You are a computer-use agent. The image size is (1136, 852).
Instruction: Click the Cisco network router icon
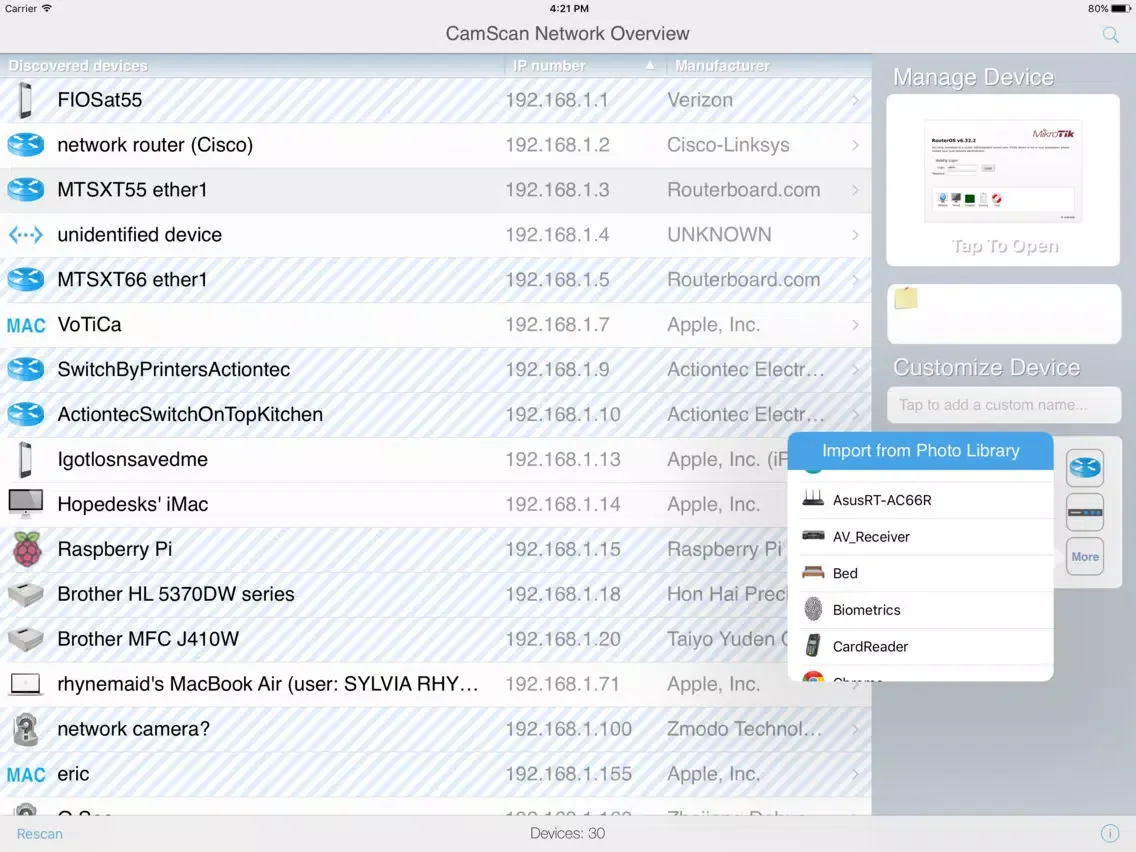(x=25, y=145)
